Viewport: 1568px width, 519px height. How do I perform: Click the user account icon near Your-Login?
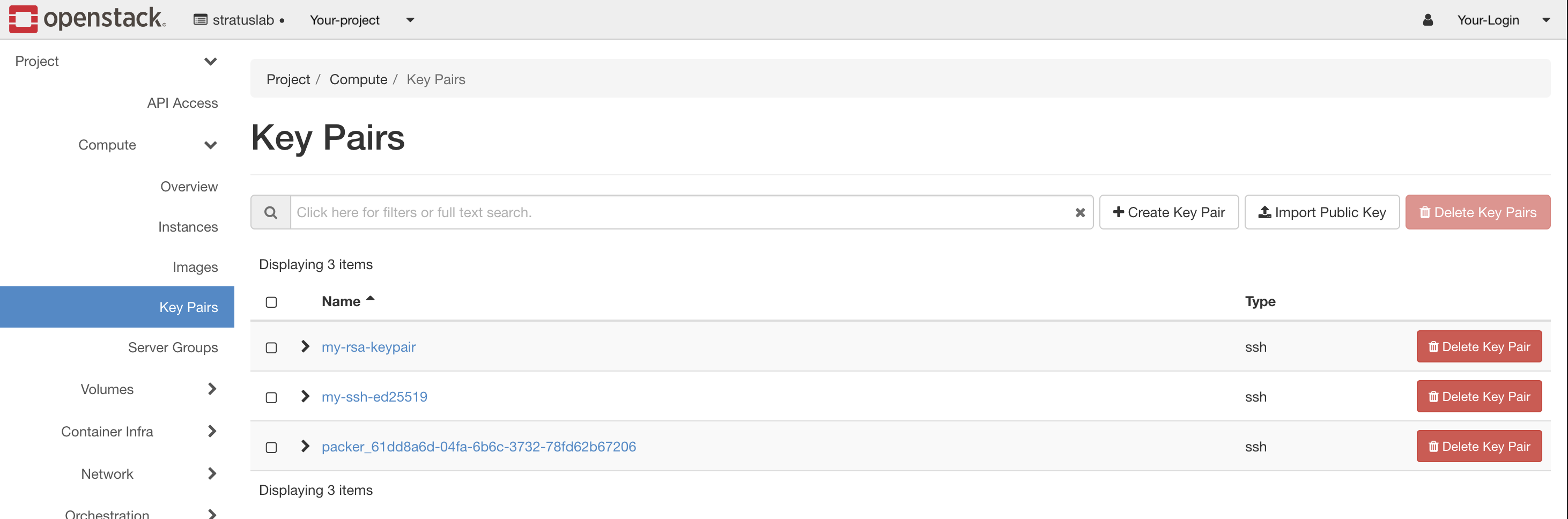pos(1428,19)
